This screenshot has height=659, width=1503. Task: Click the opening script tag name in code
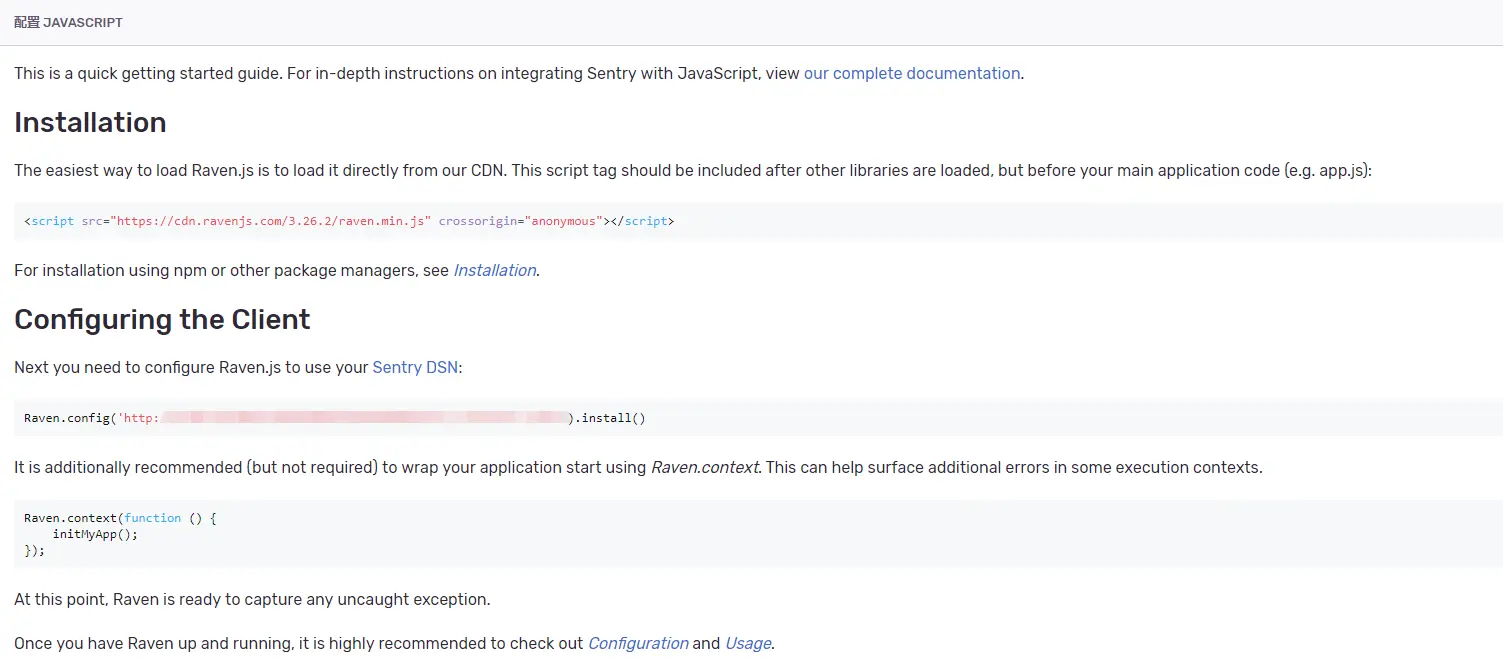52,221
